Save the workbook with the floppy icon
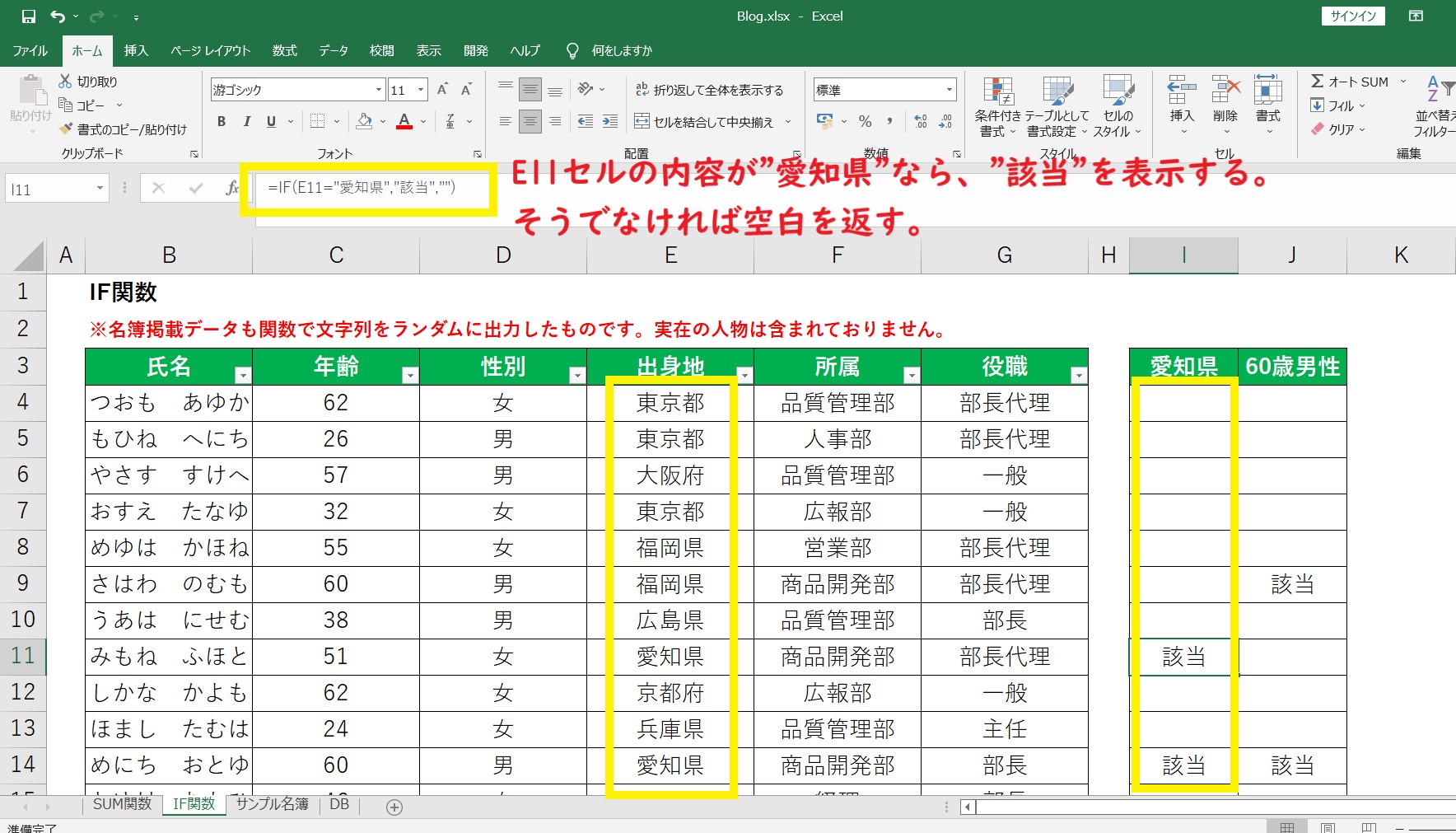Screen dimensions: 1456x833 [x=28, y=16]
